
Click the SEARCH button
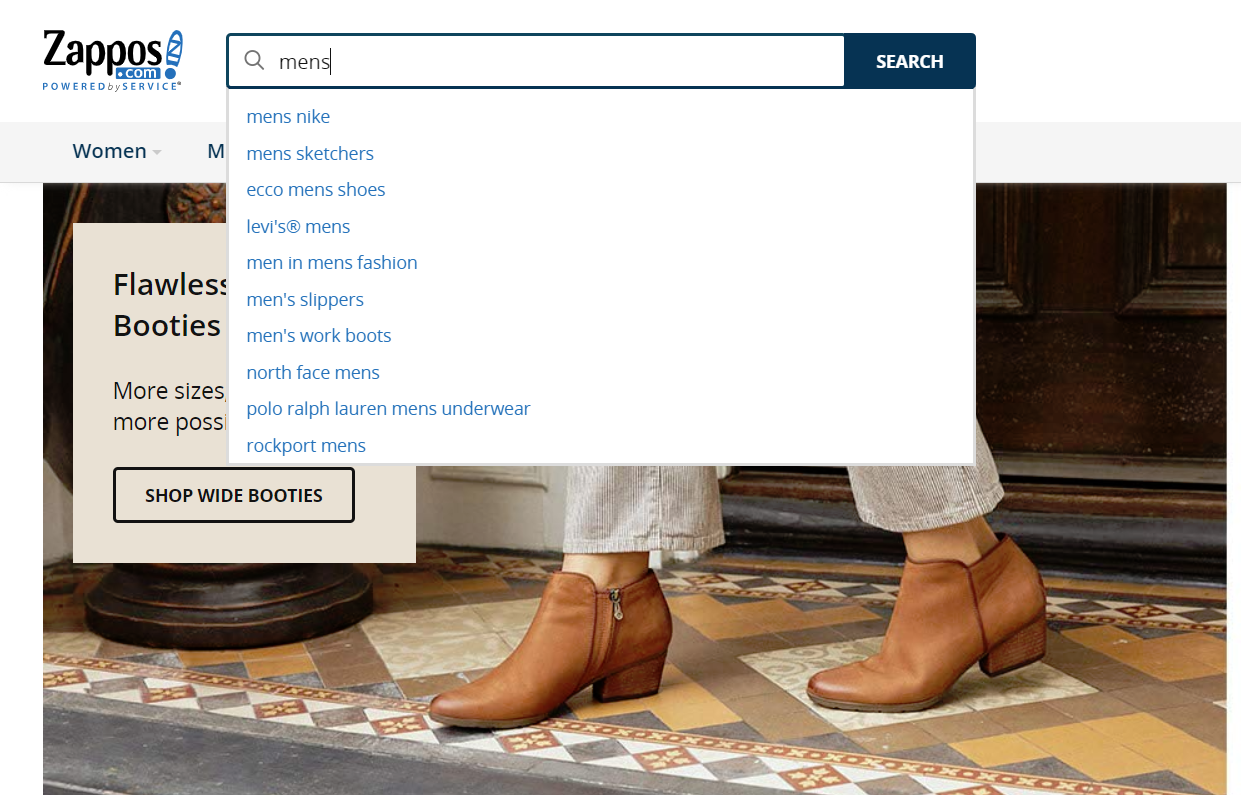coord(909,61)
